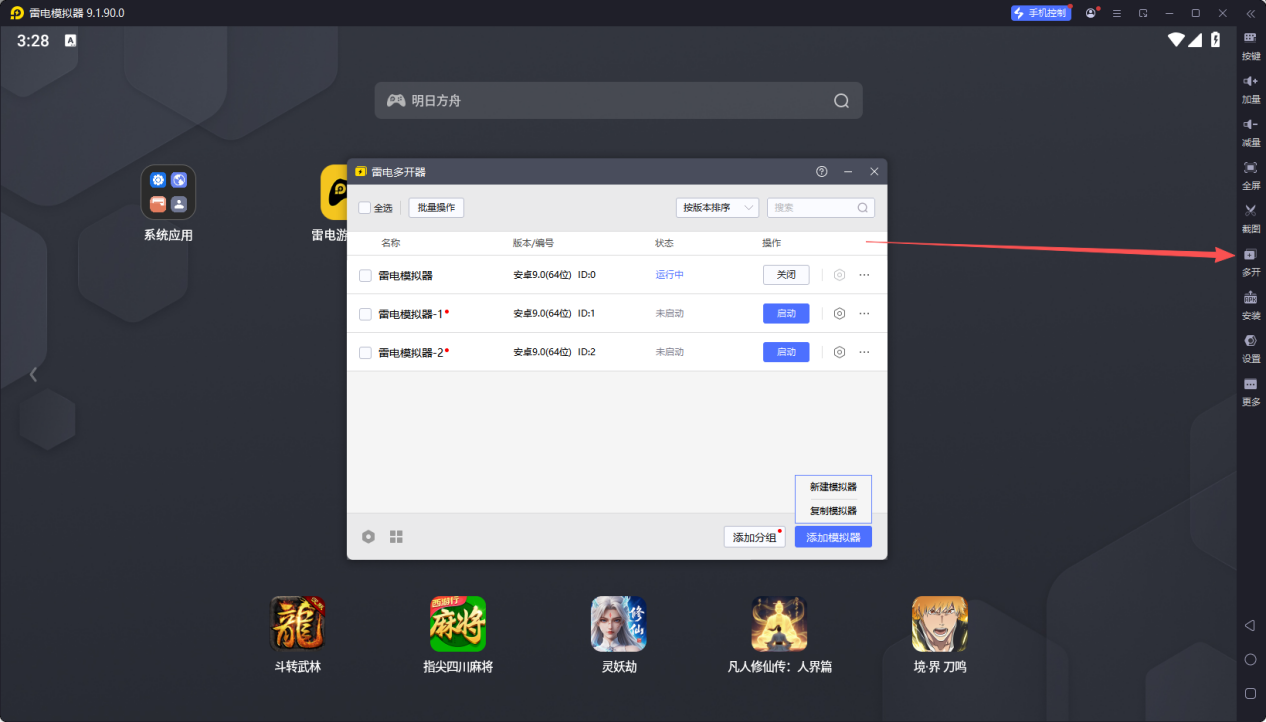The width and height of the screenshot is (1266, 722).
Task: Check the box for 雷电模拟器-2 row
Action: [x=365, y=352]
